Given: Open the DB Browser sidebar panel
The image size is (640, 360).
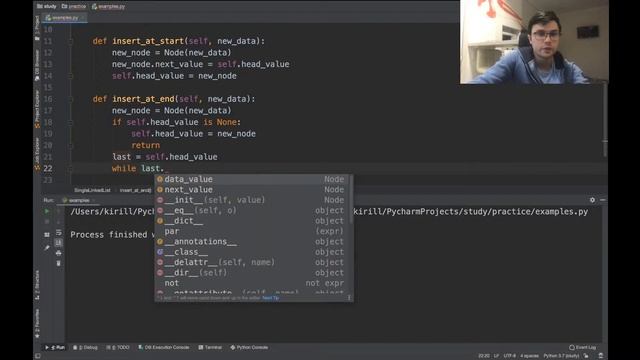Looking at the screenshot, I should click(37, 64).
